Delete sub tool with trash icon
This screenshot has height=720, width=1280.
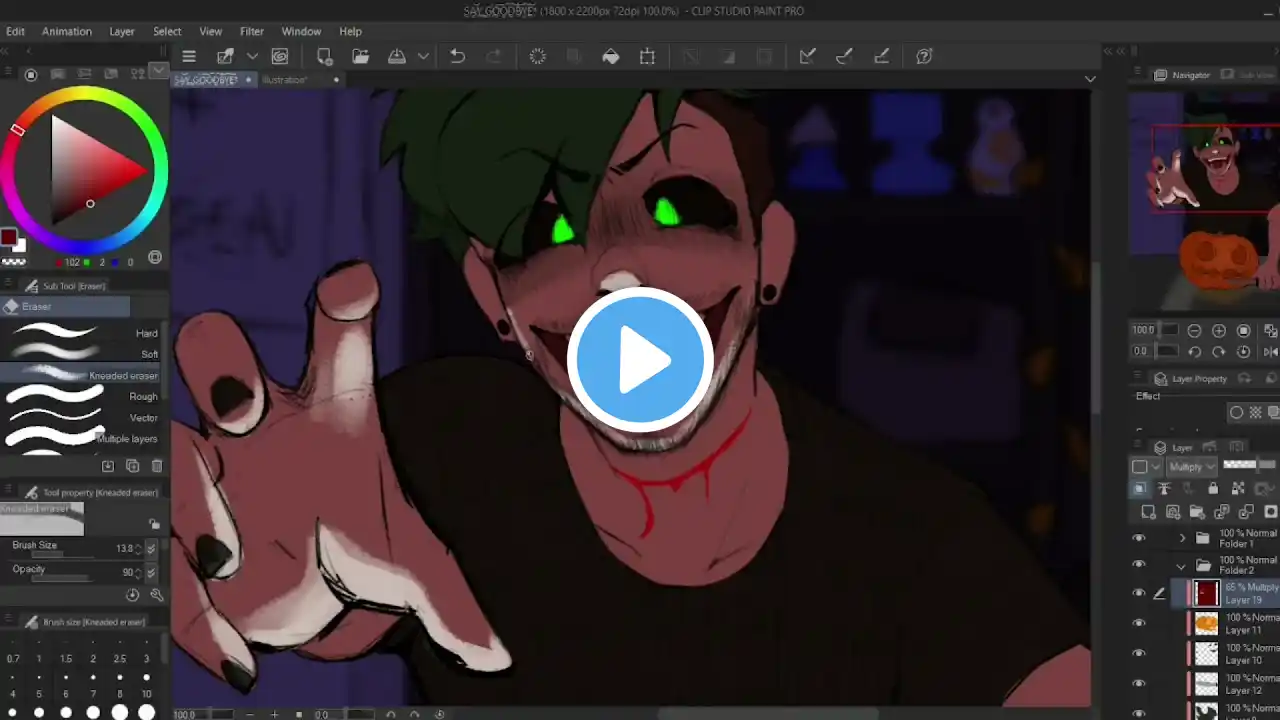click(157, 466)
